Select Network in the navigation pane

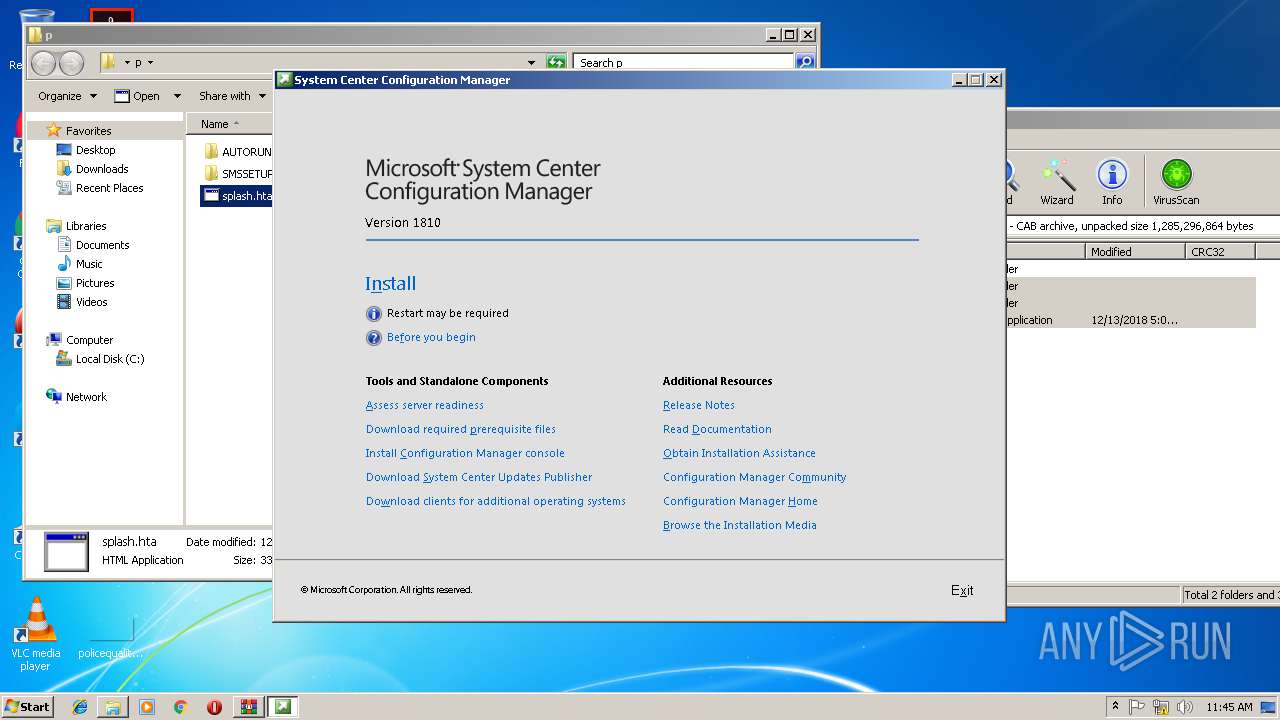[x=86, y=397]
